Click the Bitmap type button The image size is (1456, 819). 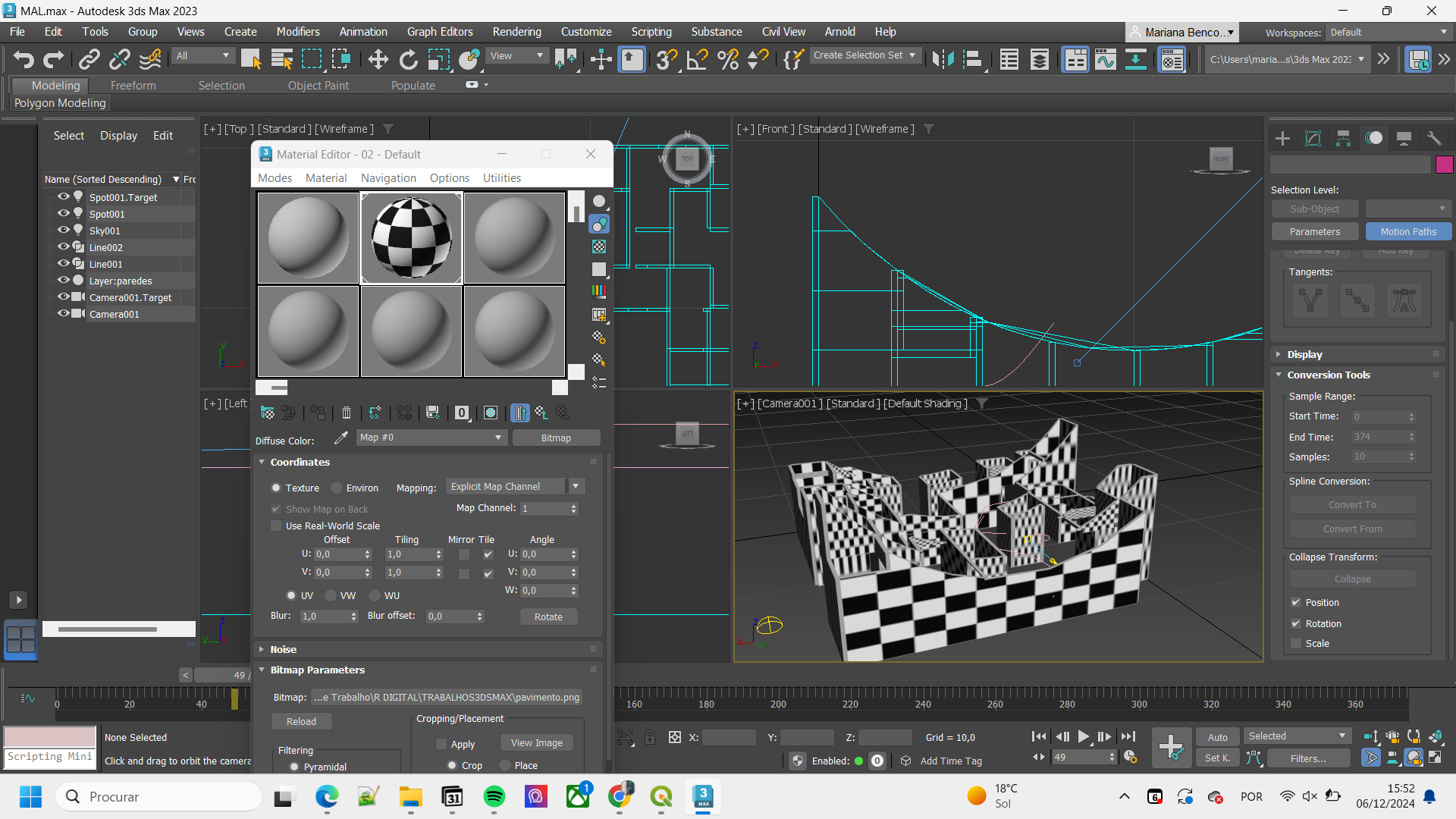pyautogui.click(x=556, y=438)
